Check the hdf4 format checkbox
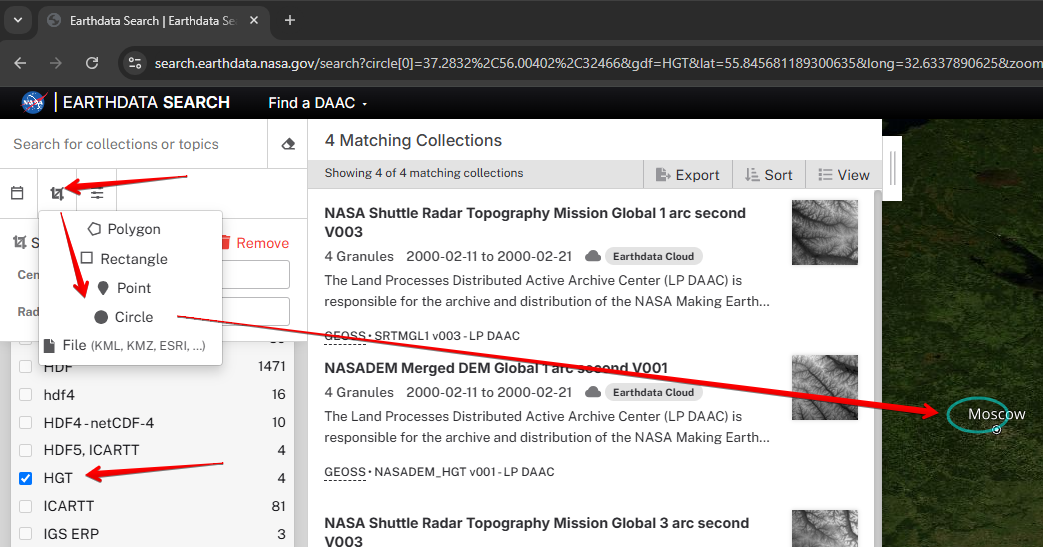Viewport: 1043px width, 547px height. pos(25,395)
